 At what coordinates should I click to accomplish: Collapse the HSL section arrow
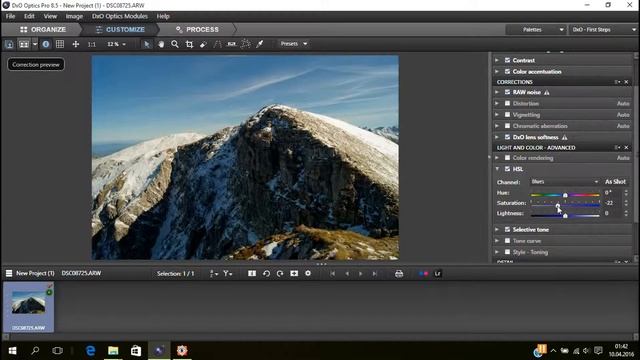497,169
